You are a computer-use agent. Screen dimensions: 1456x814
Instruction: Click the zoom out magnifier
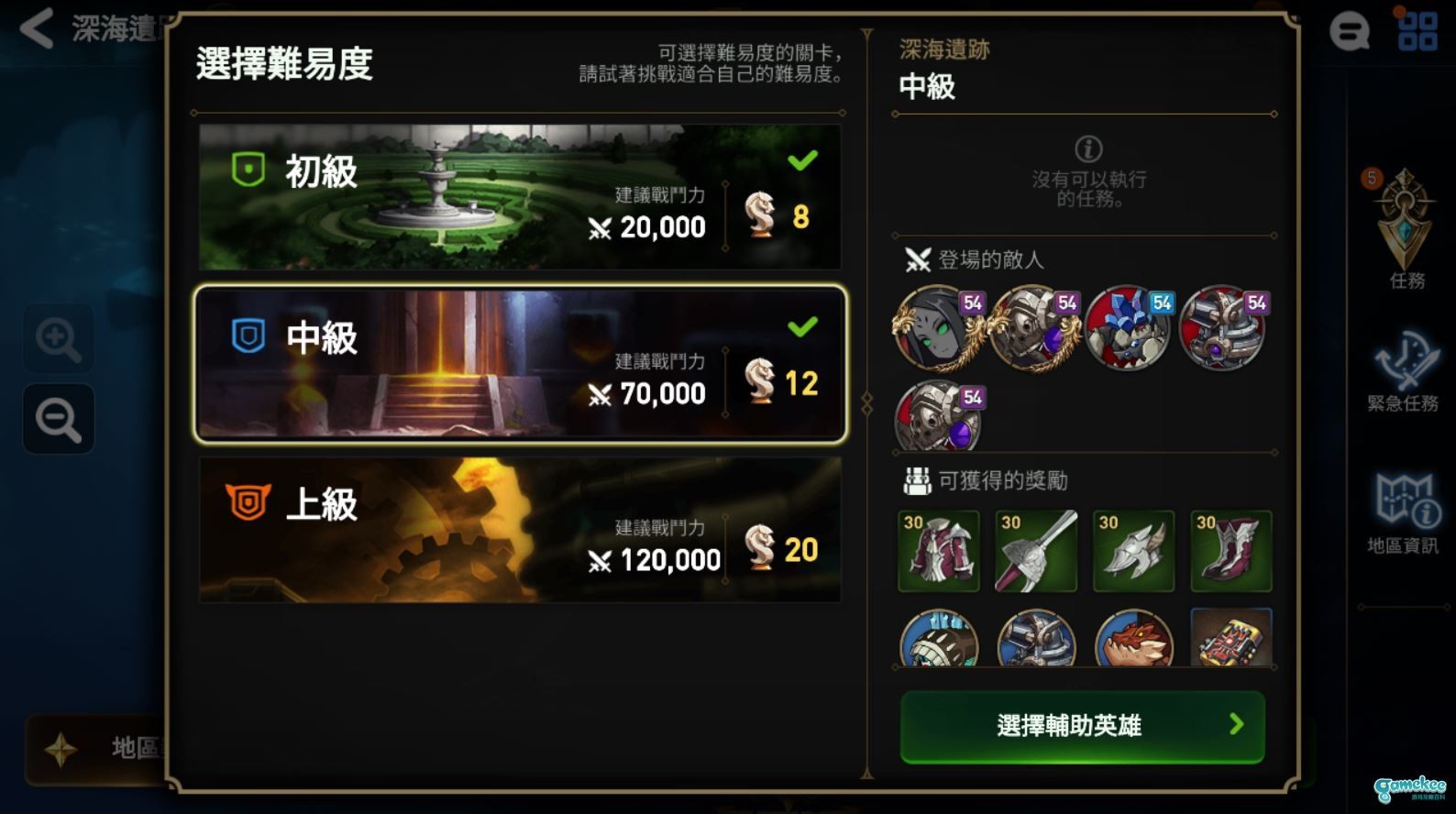coord(59,419)
